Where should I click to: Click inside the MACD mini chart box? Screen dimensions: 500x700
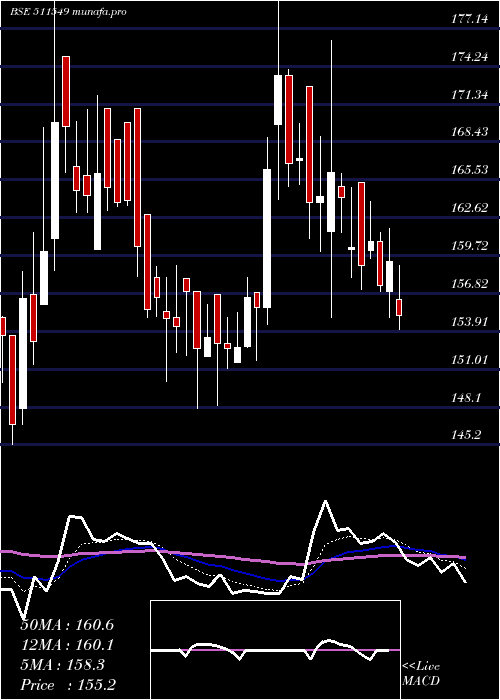coord(275,650)
